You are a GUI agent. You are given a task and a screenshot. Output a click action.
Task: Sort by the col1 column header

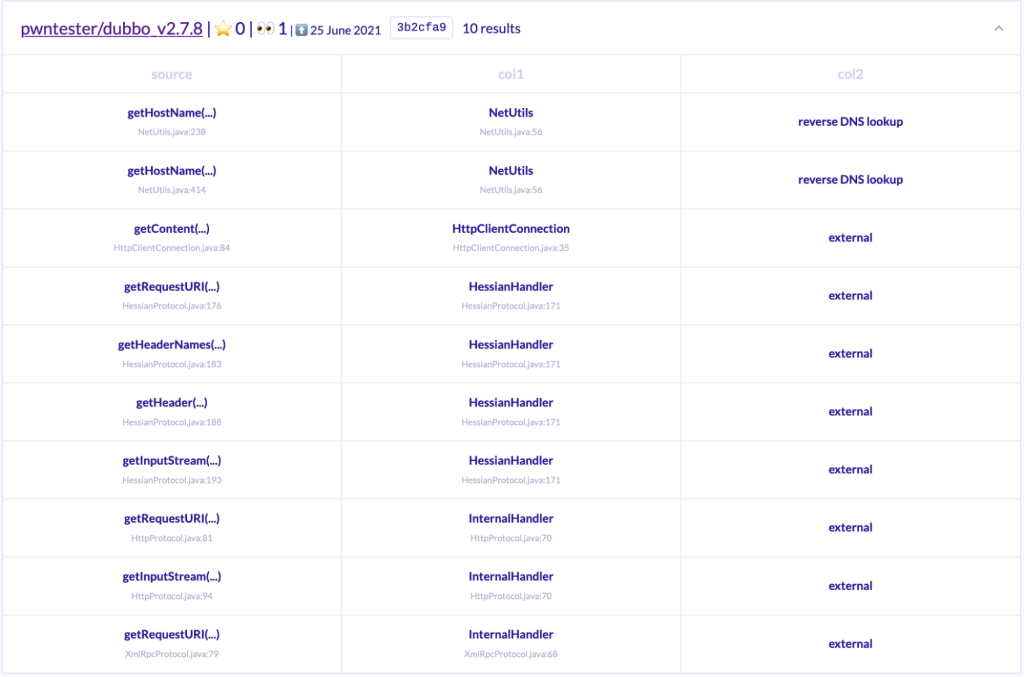pyautogui.click(x=511, y=74)
